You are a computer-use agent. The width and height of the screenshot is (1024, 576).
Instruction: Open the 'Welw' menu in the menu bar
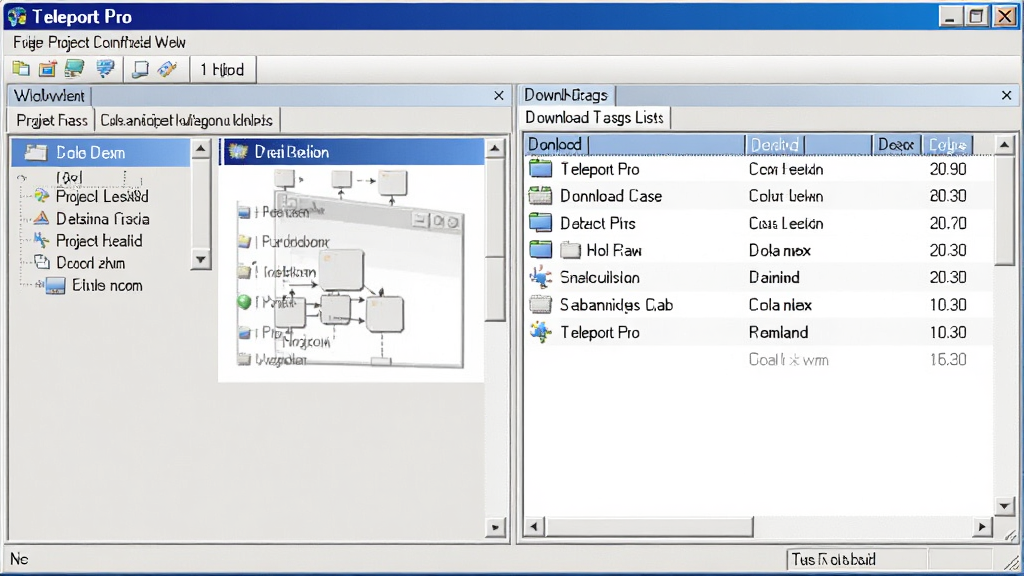click(170, 42)
